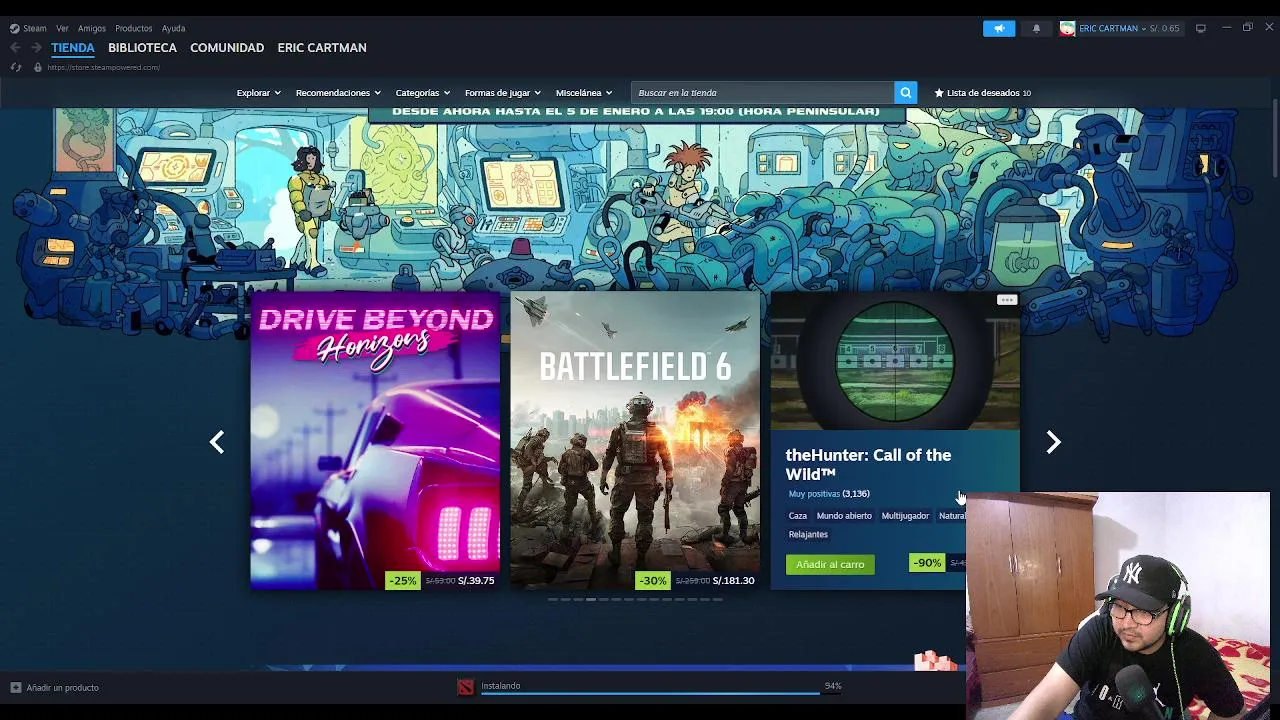Show next carousel items with right arrow

tap(1053, 442)
